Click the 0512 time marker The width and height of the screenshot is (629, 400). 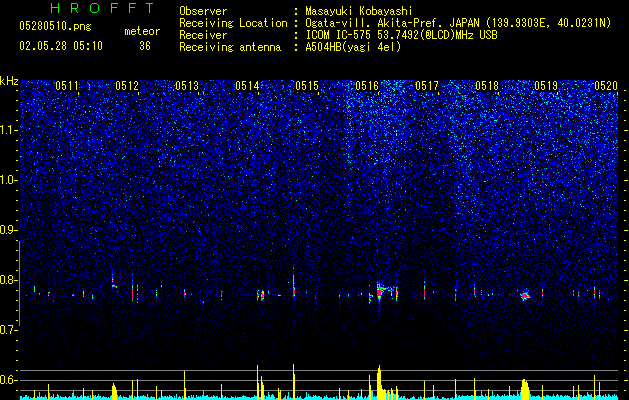click(127, 86)
